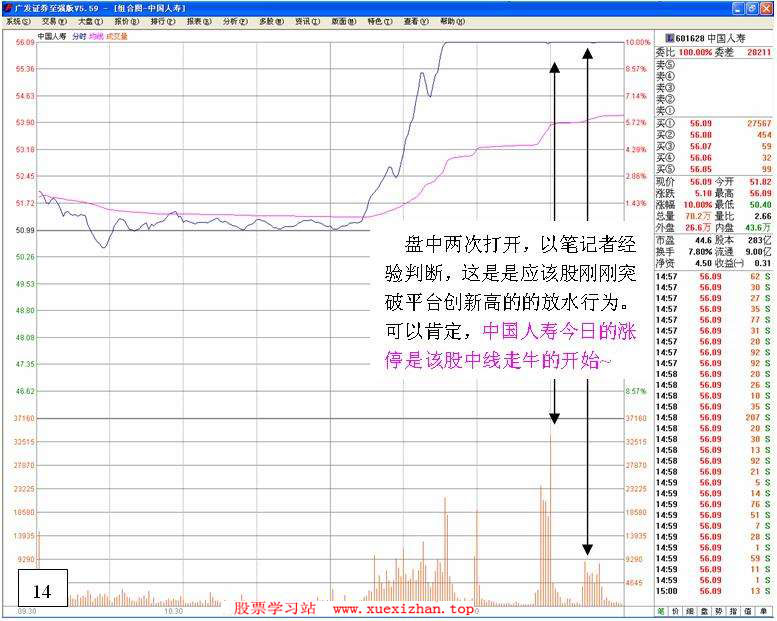Select the 买② bid row at 56.08
Image resolution: width=777 pixels, height=621 pixels.
tap(714, 135)
